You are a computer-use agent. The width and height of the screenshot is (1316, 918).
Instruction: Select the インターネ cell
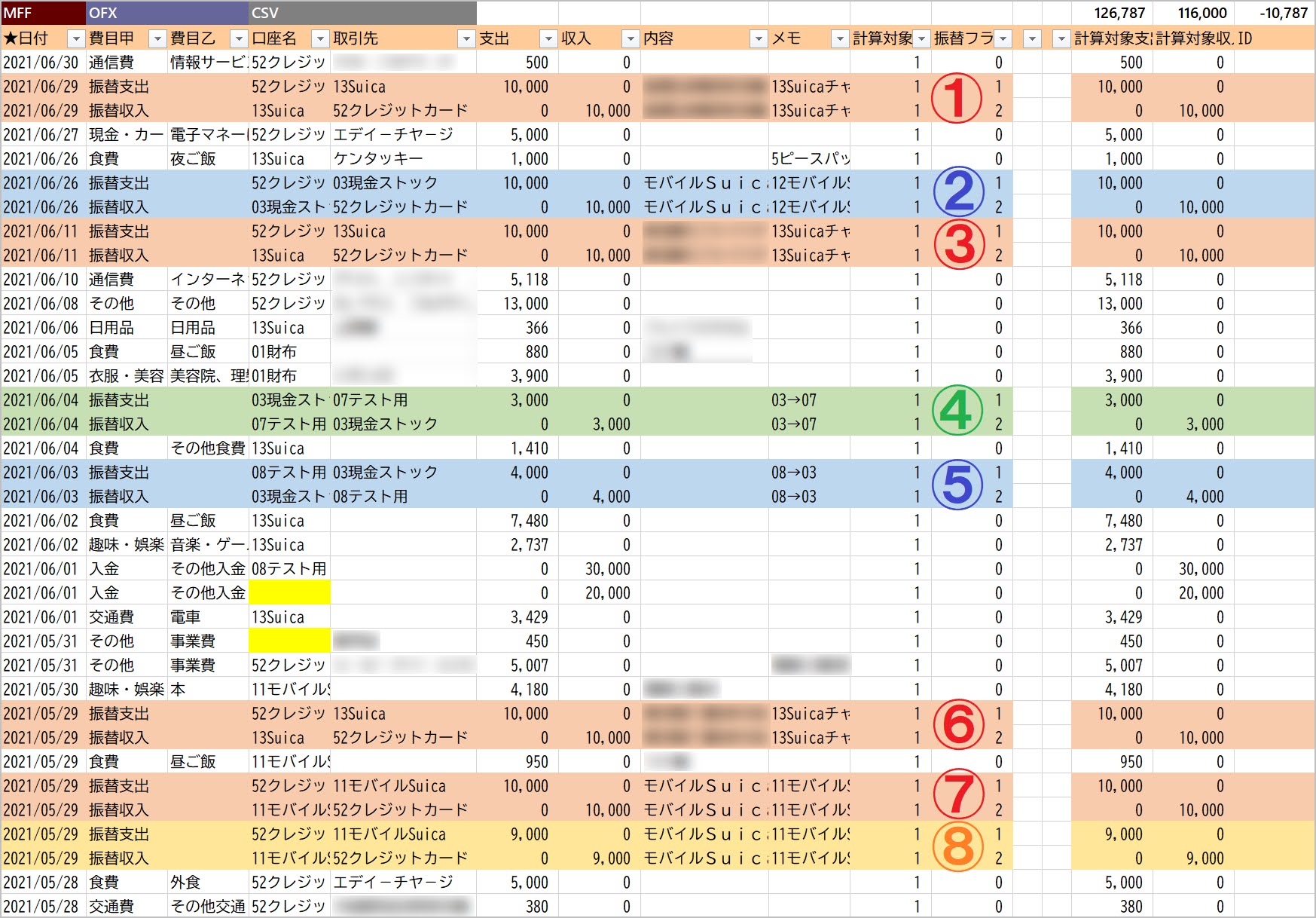pyautogui.click(x=208, y=280)
